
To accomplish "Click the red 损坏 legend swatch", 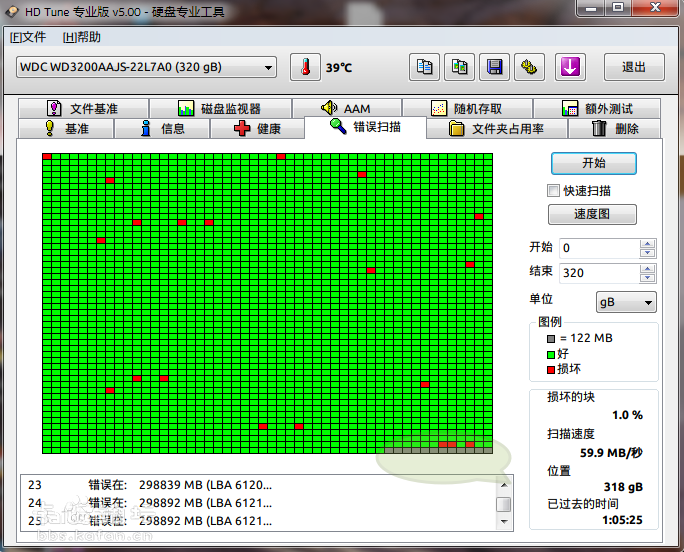I will (551, 370).
